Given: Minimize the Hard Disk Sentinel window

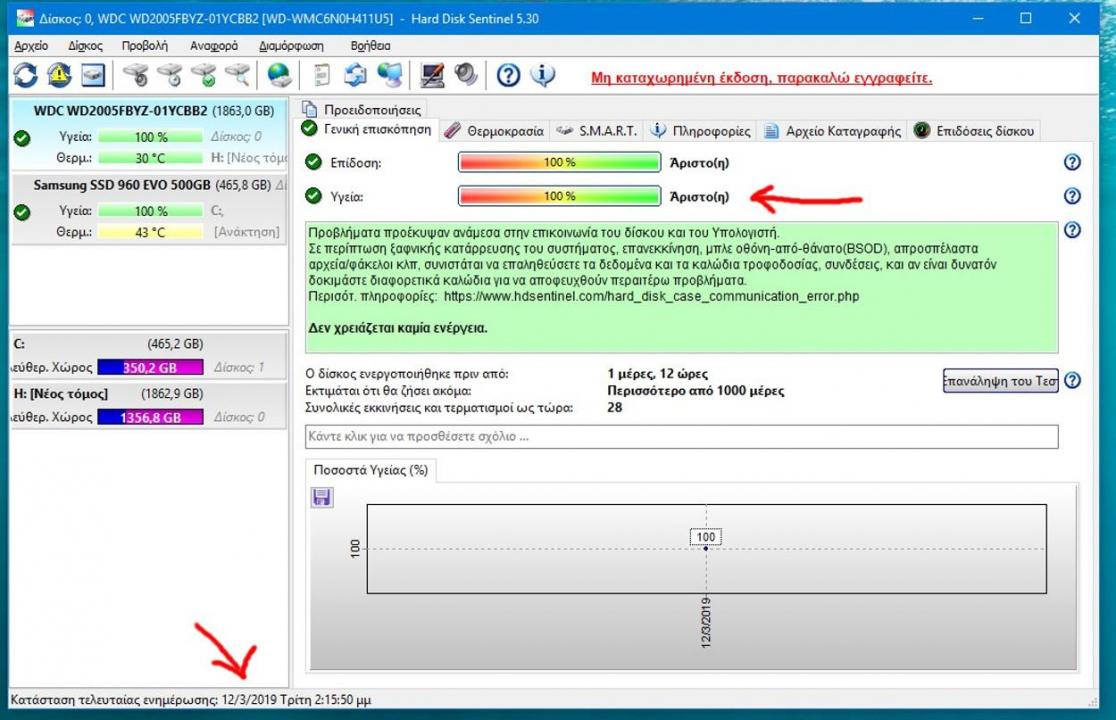Looking at the screenshot, I should [x=979, y=18].
